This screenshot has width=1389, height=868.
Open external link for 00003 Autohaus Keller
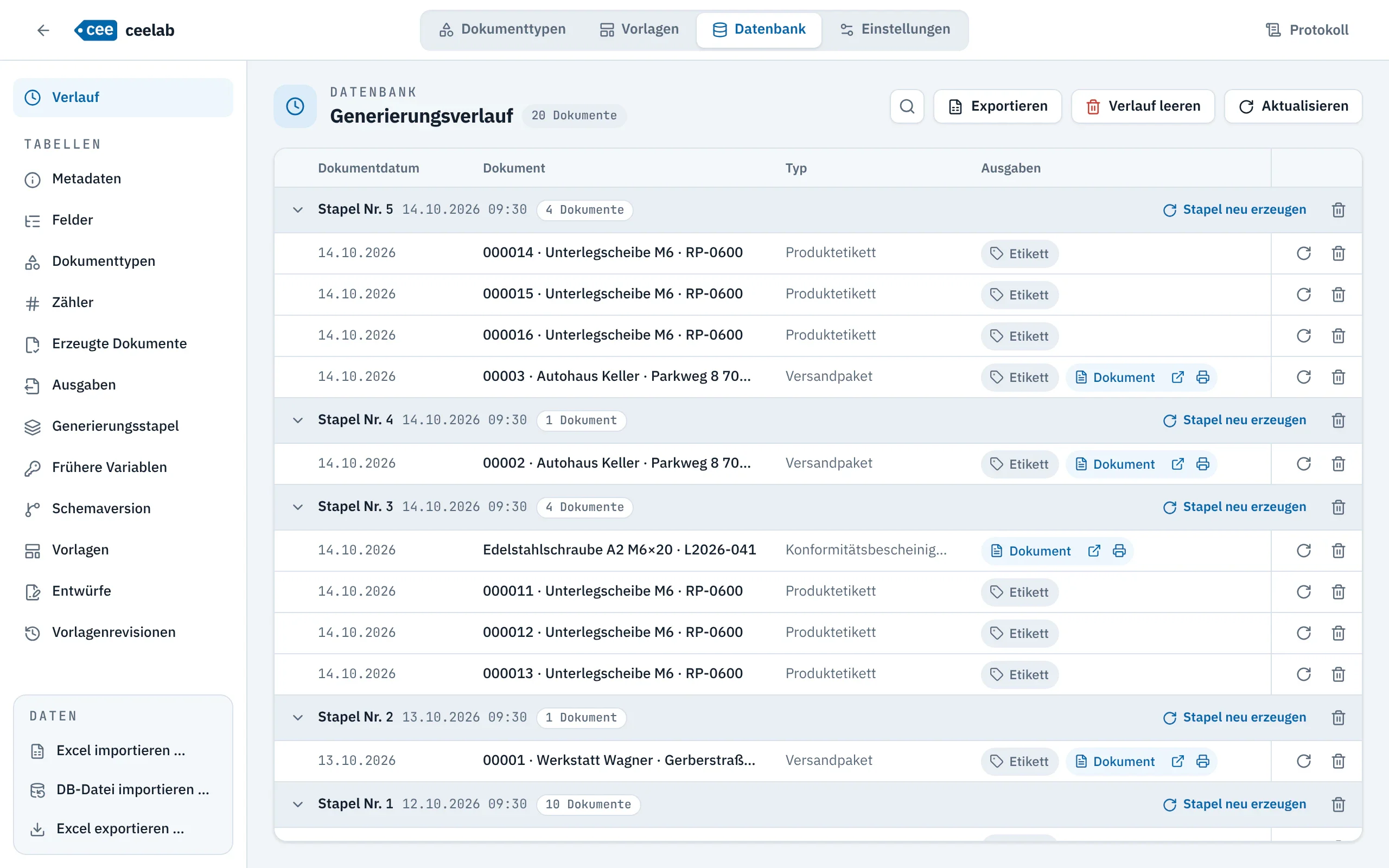(1177, 377)
